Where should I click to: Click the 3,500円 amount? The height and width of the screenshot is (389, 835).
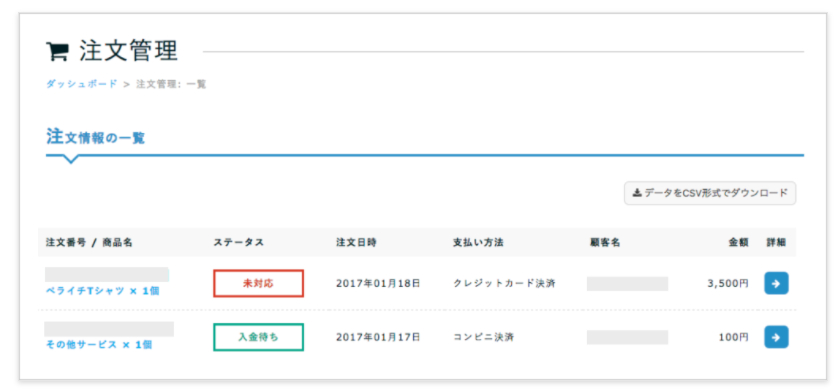pos(728,283)
